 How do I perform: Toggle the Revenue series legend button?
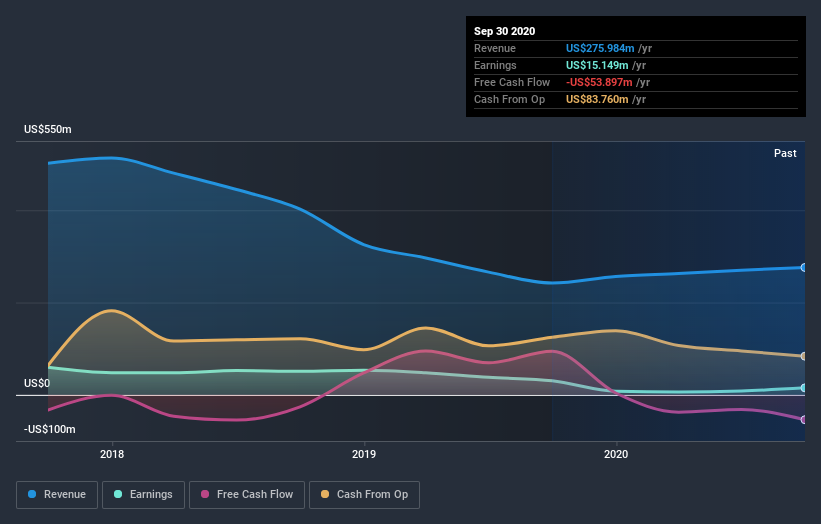pyautogui.click(x=57, y=495)
